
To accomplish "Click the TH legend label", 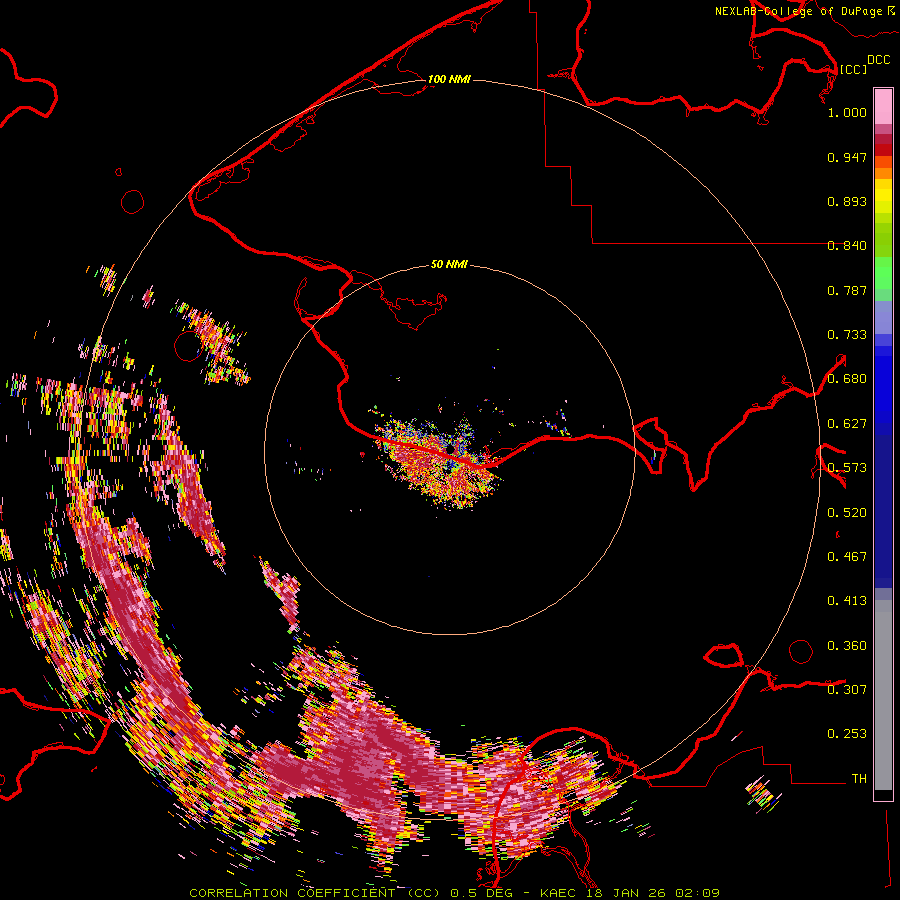I will click(x=859, y=779).
